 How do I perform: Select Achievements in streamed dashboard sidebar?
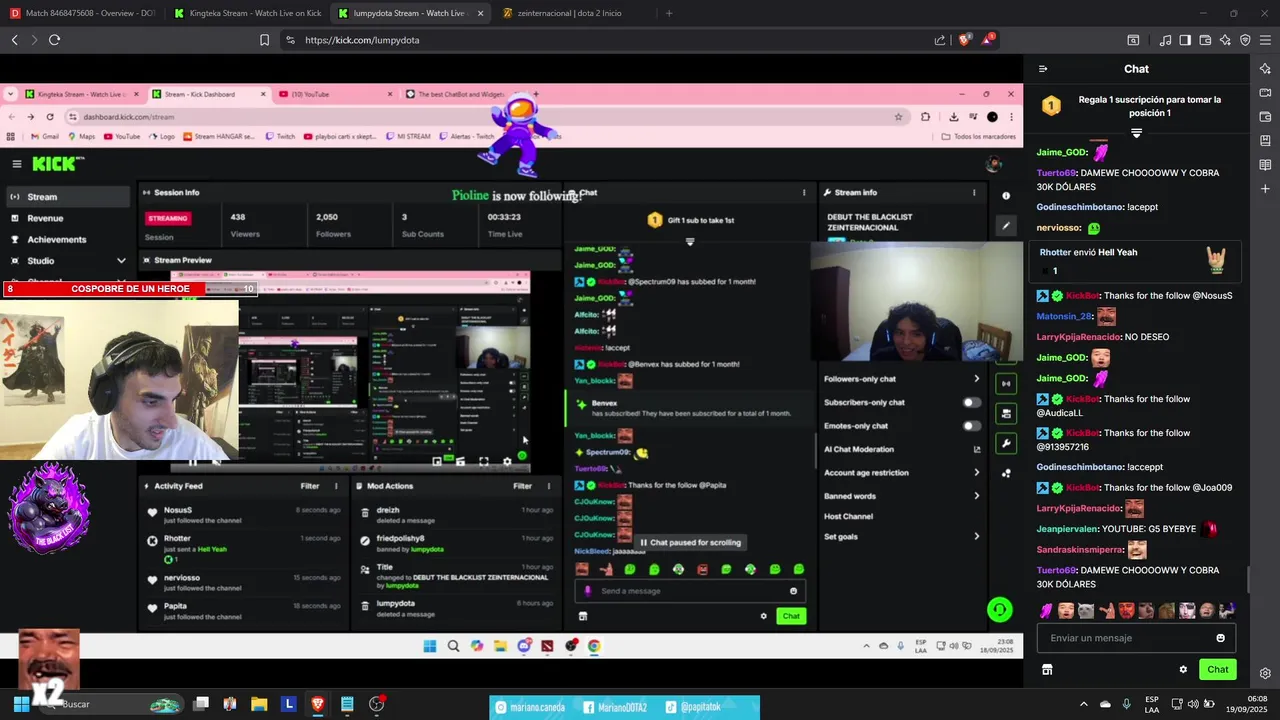click(x=57, y=240)
